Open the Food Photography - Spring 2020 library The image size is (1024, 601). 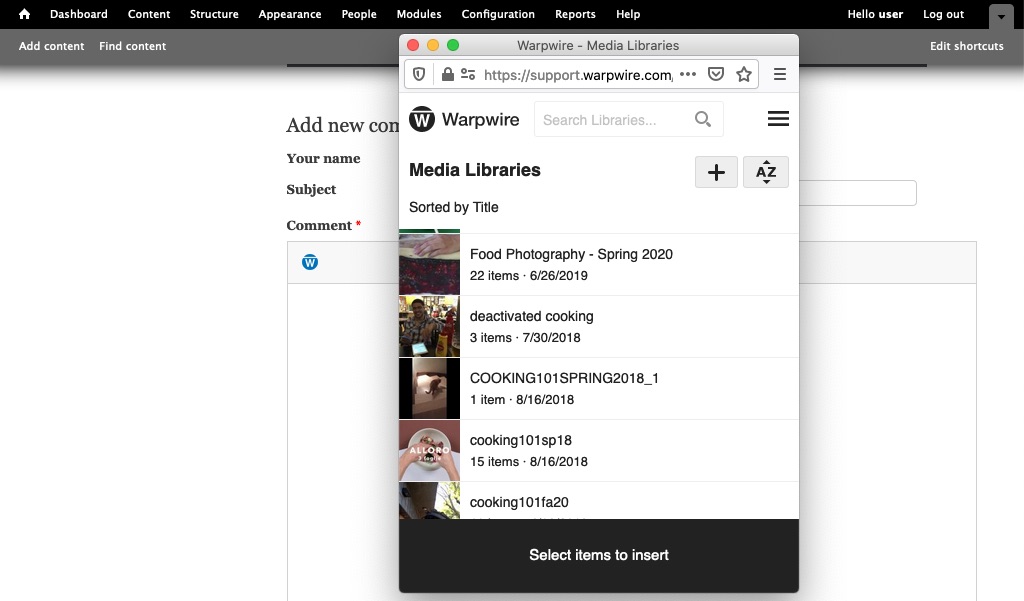tap(599, 264)
